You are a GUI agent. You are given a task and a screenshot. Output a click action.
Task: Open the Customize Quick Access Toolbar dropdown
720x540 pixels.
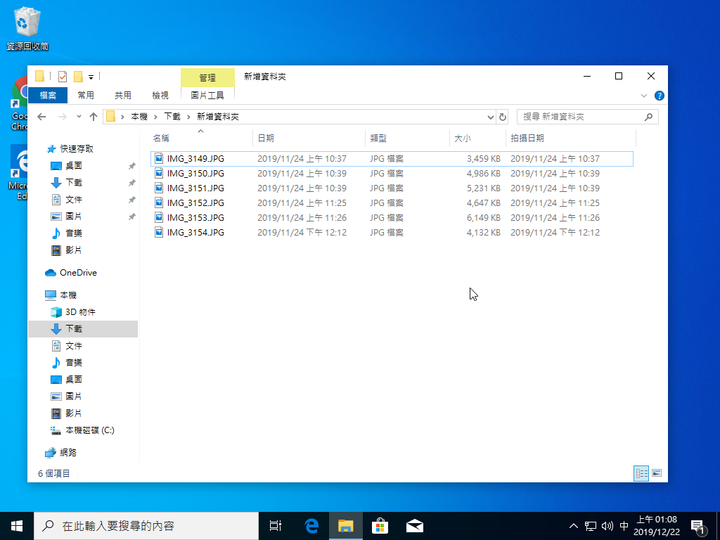click(91, 77)
